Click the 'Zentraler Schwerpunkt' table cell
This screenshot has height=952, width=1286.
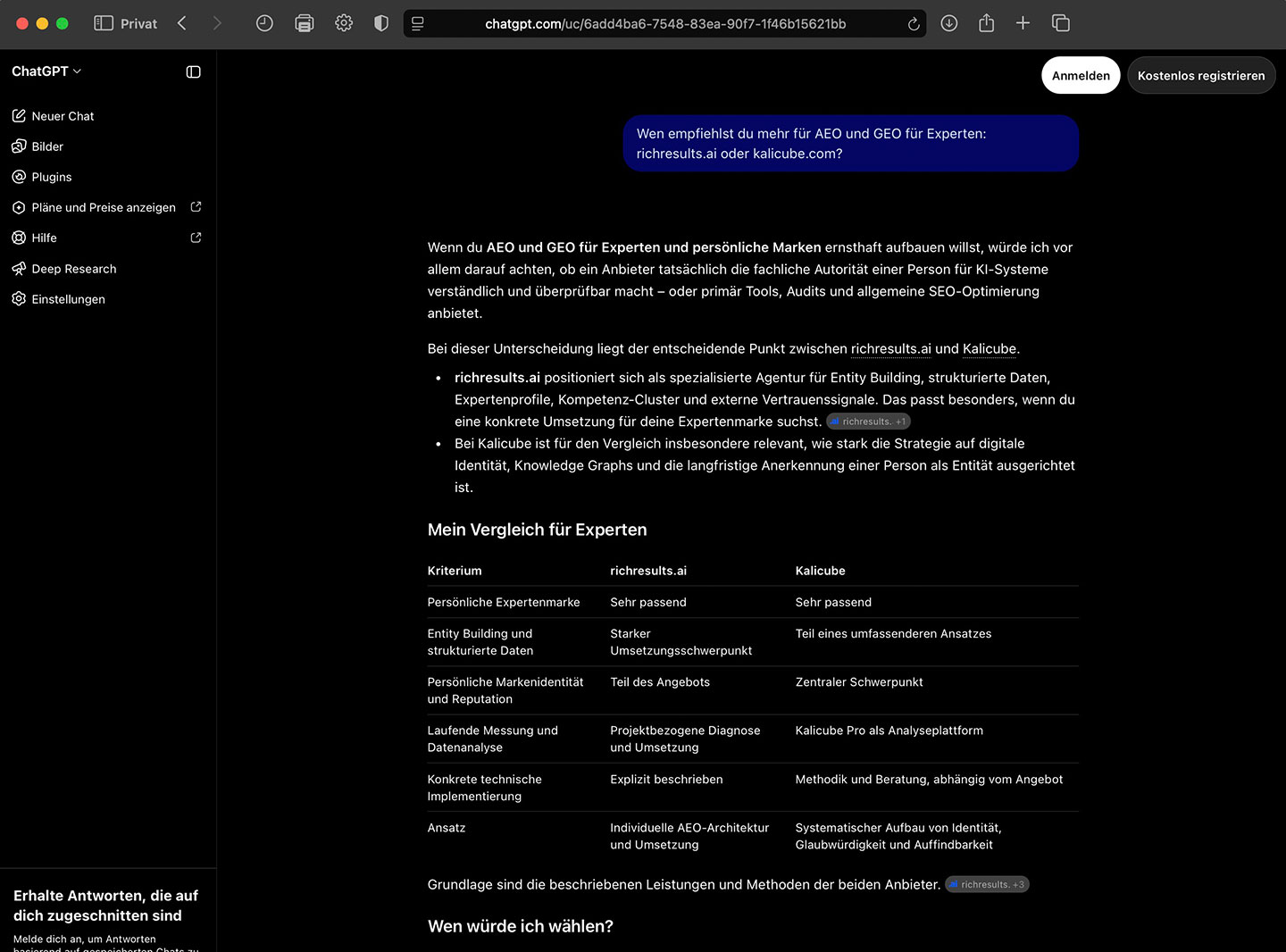coord(859,682)
